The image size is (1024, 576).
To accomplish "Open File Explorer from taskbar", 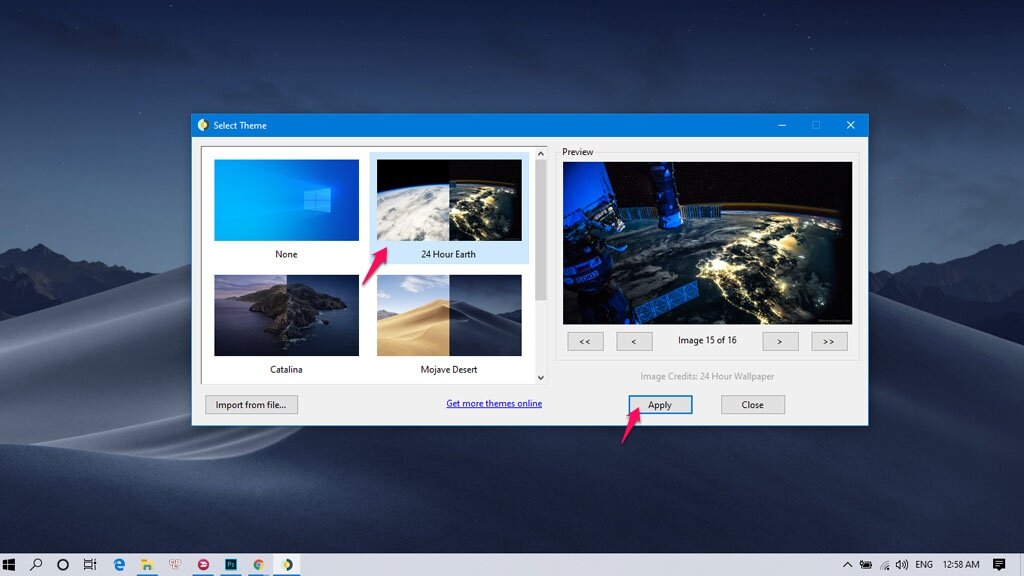I will (148, 564).
